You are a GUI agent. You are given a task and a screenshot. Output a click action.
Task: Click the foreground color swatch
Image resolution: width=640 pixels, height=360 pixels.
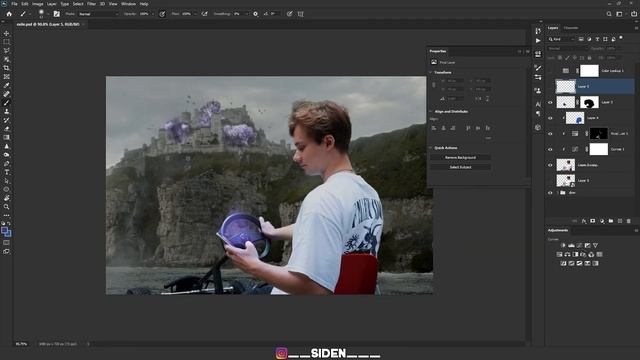click(x=4, y=231)
